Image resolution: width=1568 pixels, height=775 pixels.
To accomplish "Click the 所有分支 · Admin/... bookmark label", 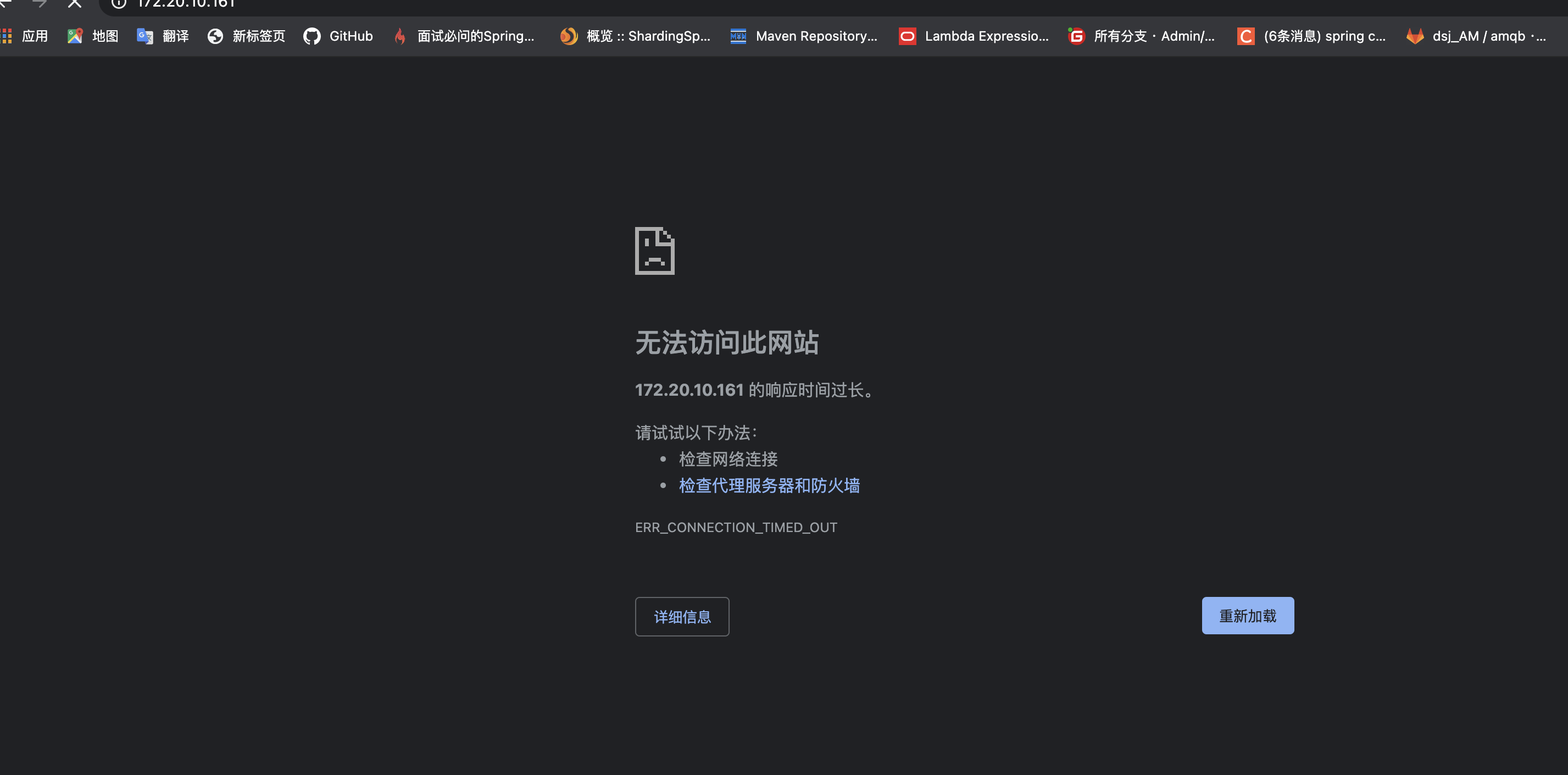I will click(x=1154, y=36).
